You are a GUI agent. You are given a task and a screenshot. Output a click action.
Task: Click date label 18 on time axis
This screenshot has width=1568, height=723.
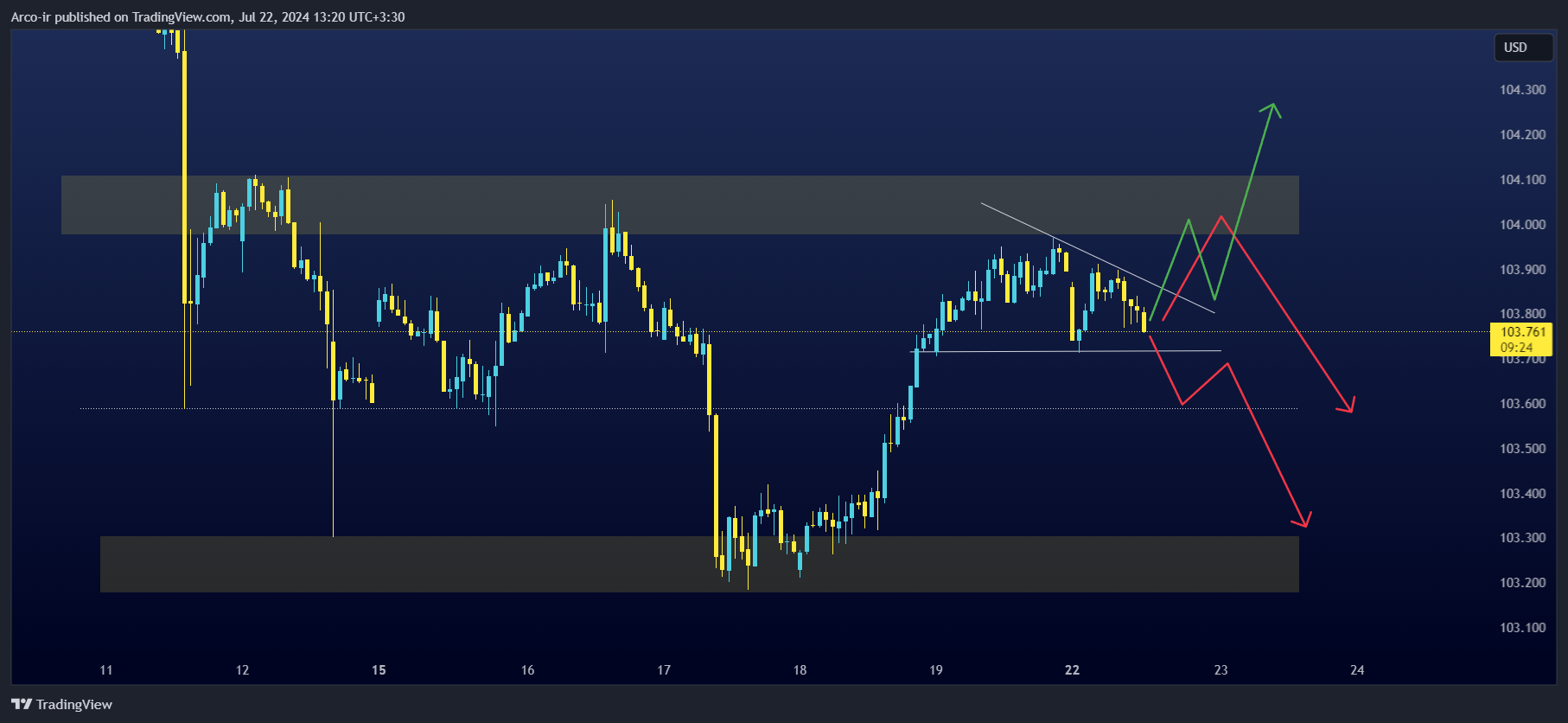coord(800,670)
